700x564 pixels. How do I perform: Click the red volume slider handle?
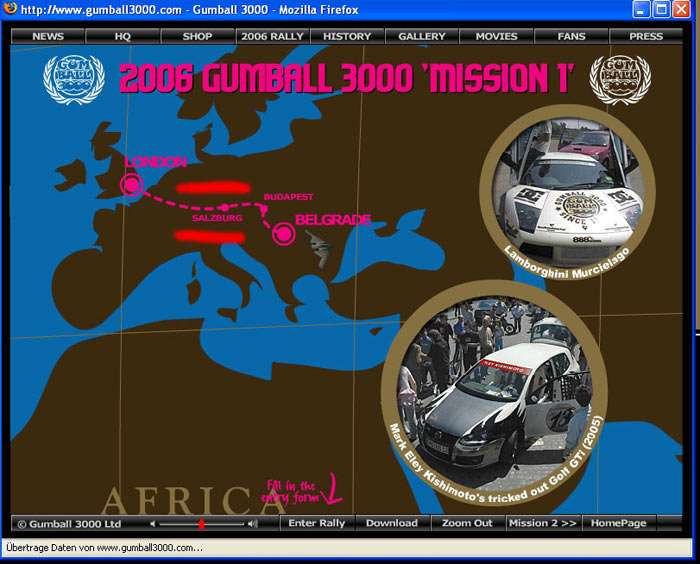pyautogui.click(x=201, y=523)
